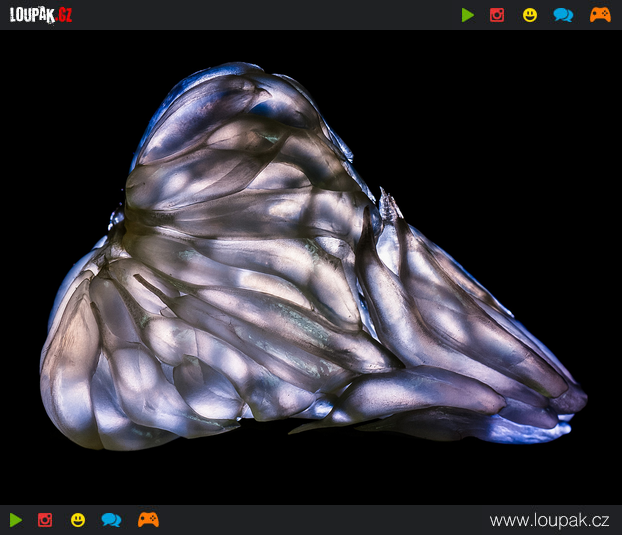The image size is (622, 535).
Task: Click the orange gamepad icon in the footer
Action: point(148,520)
